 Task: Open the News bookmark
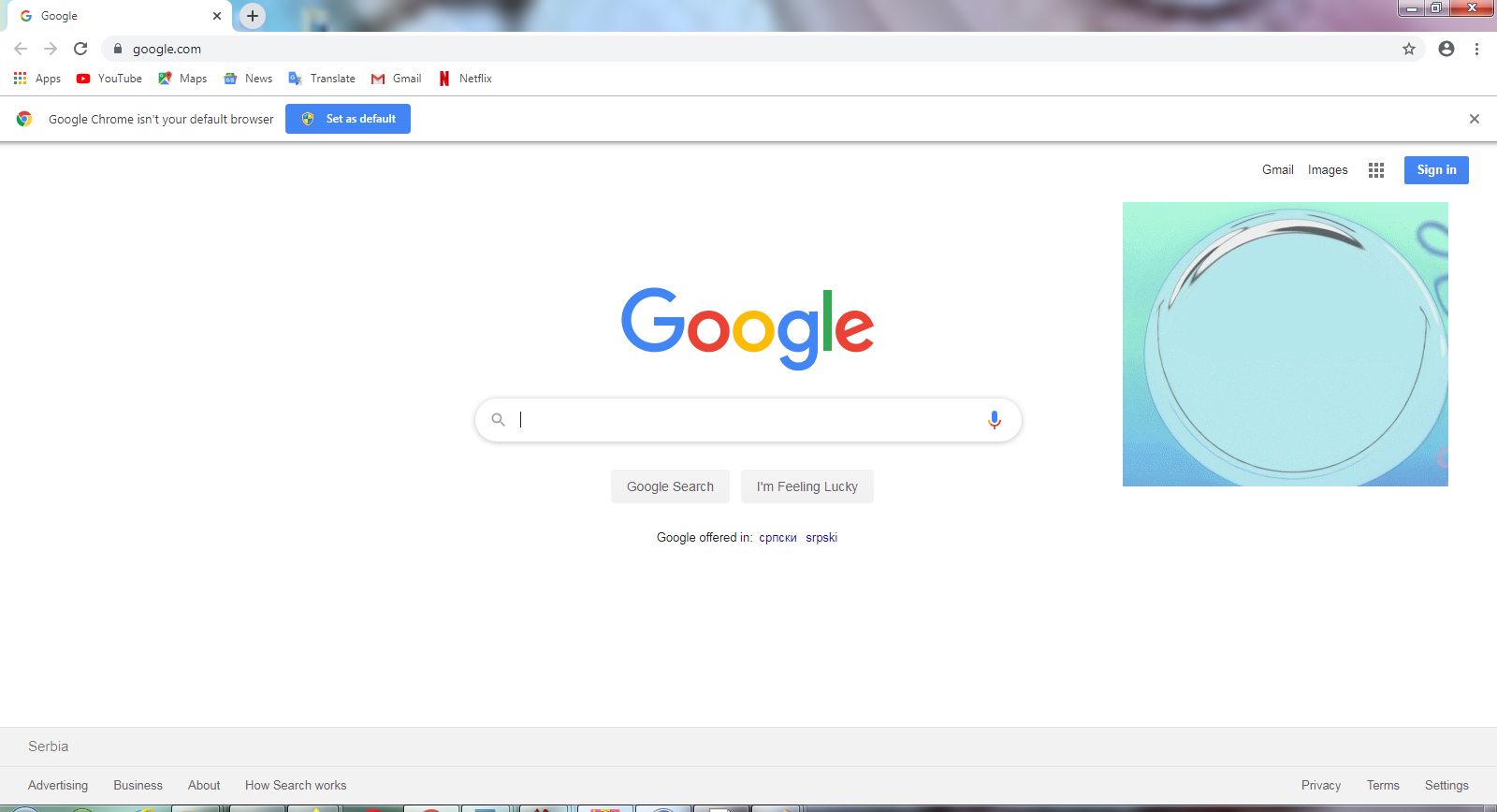(x=248, y=79)
